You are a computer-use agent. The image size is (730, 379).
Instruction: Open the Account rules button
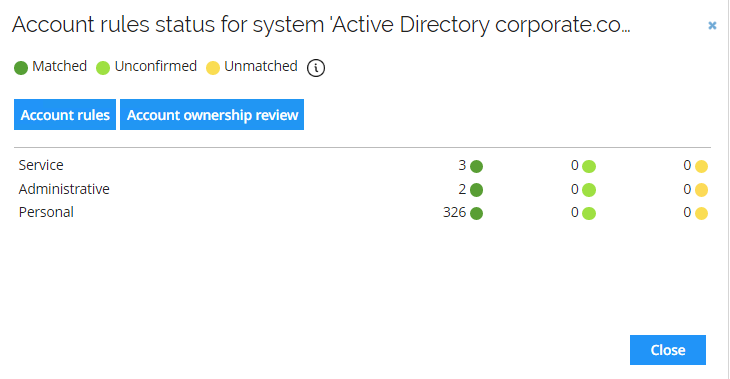point(65,115)
